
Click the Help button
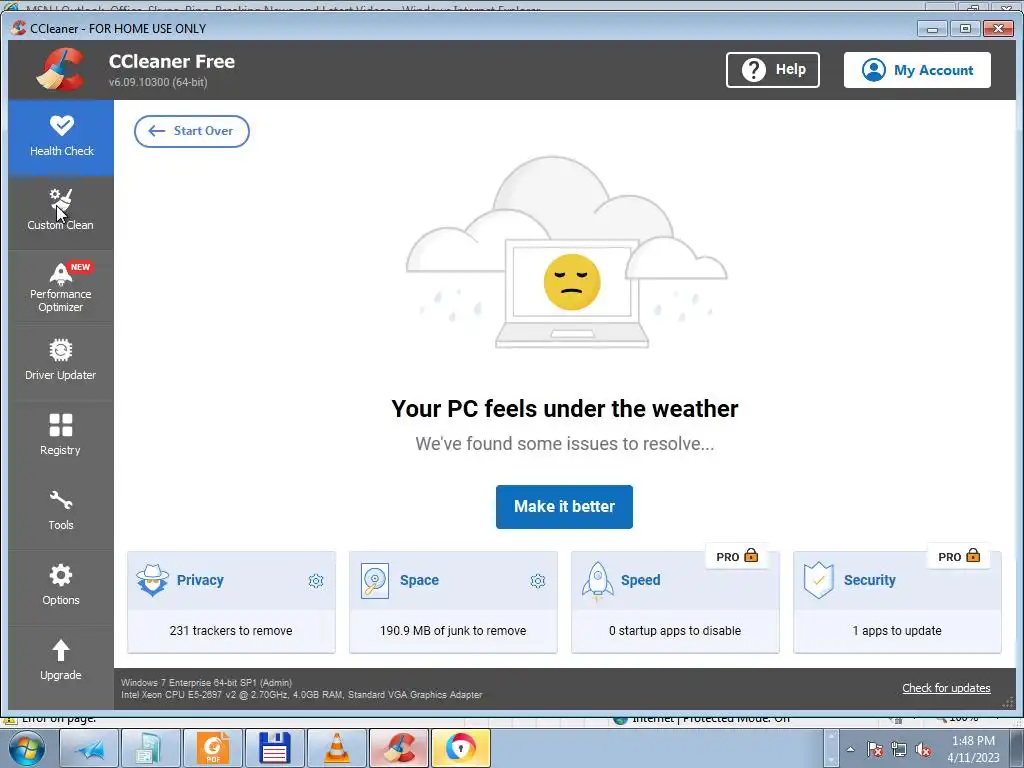coord(773,70)
